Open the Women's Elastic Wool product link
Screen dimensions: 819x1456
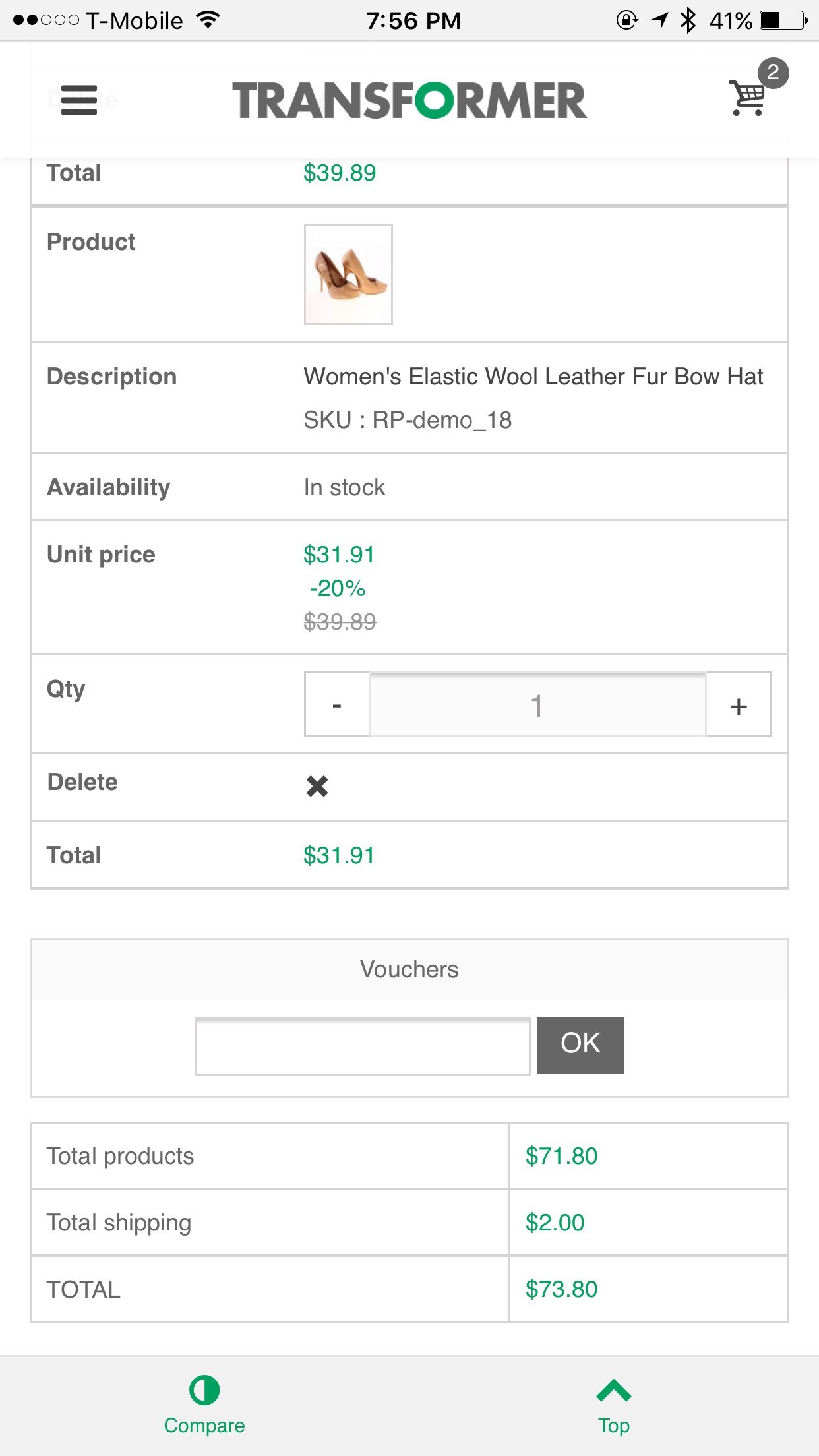[x=533, y=377]
